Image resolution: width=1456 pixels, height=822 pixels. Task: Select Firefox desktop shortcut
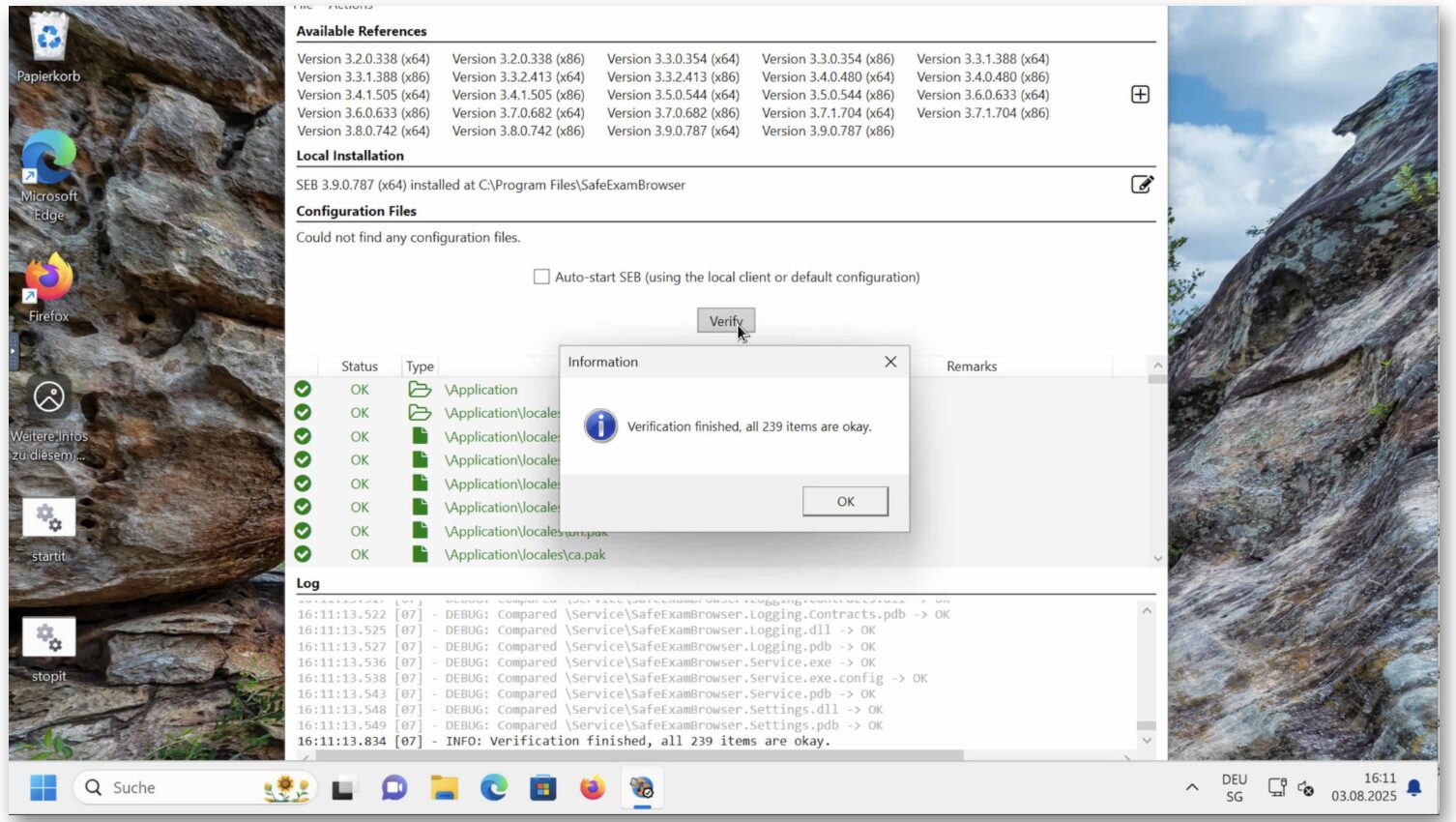click(x=48, y=288)
